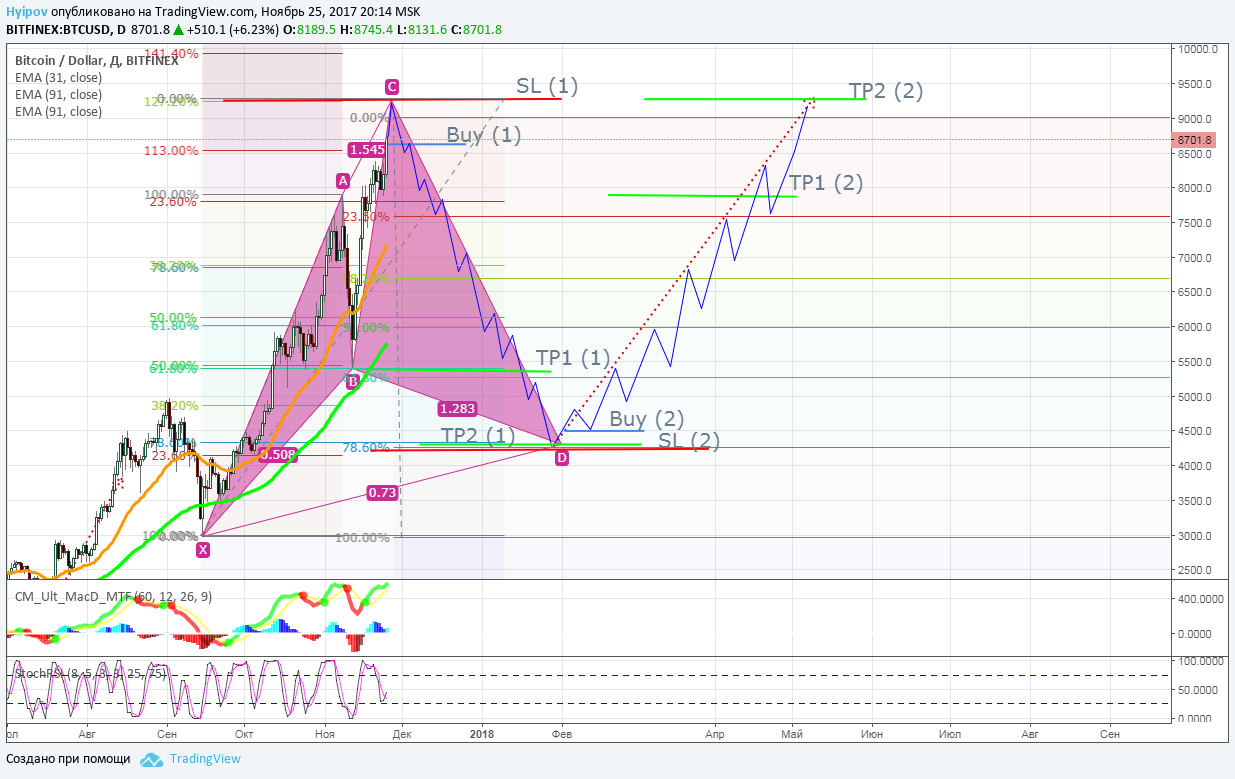Select the SL (1) annotation text

(547, 86)
